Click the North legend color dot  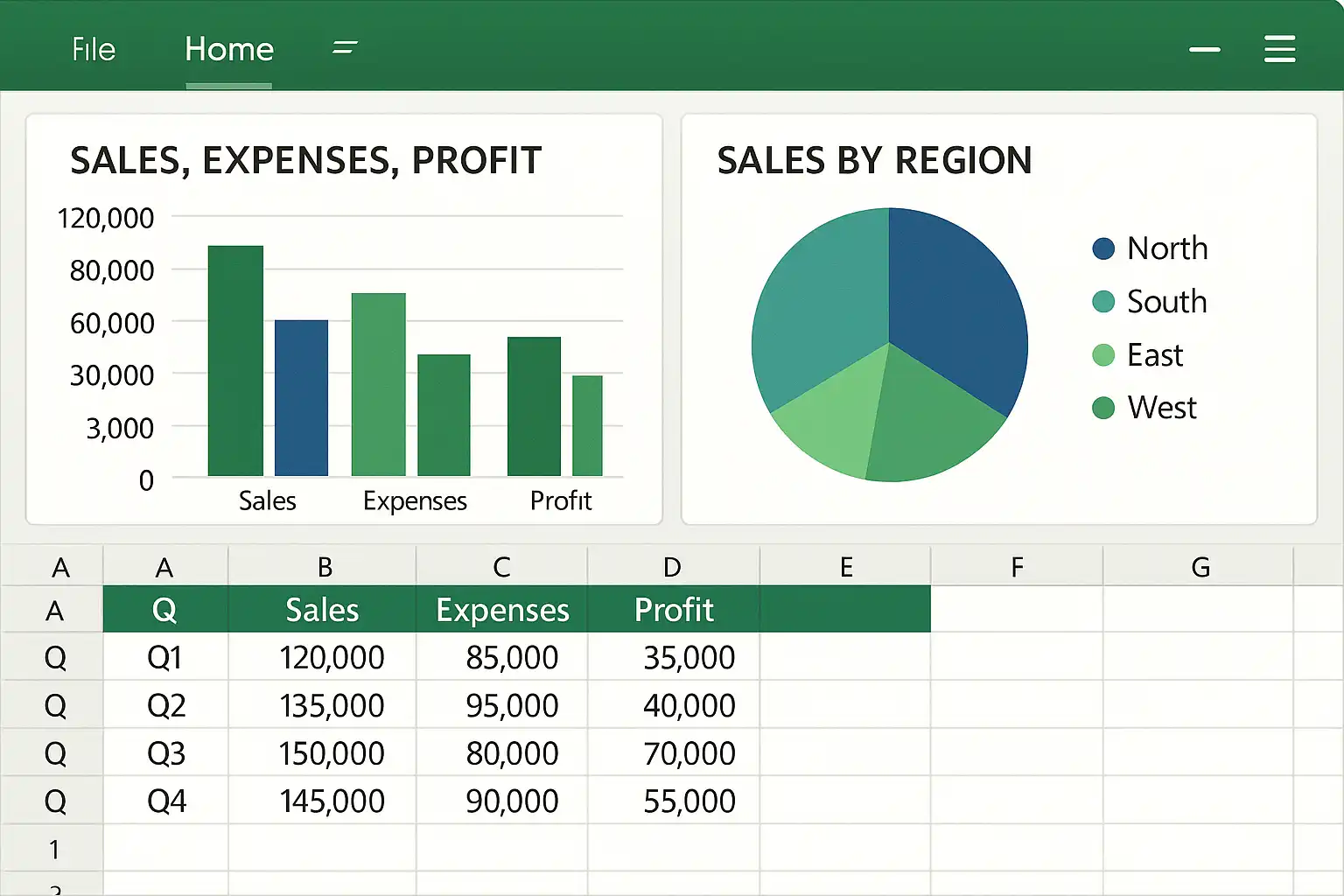(x=1103, y=248)
